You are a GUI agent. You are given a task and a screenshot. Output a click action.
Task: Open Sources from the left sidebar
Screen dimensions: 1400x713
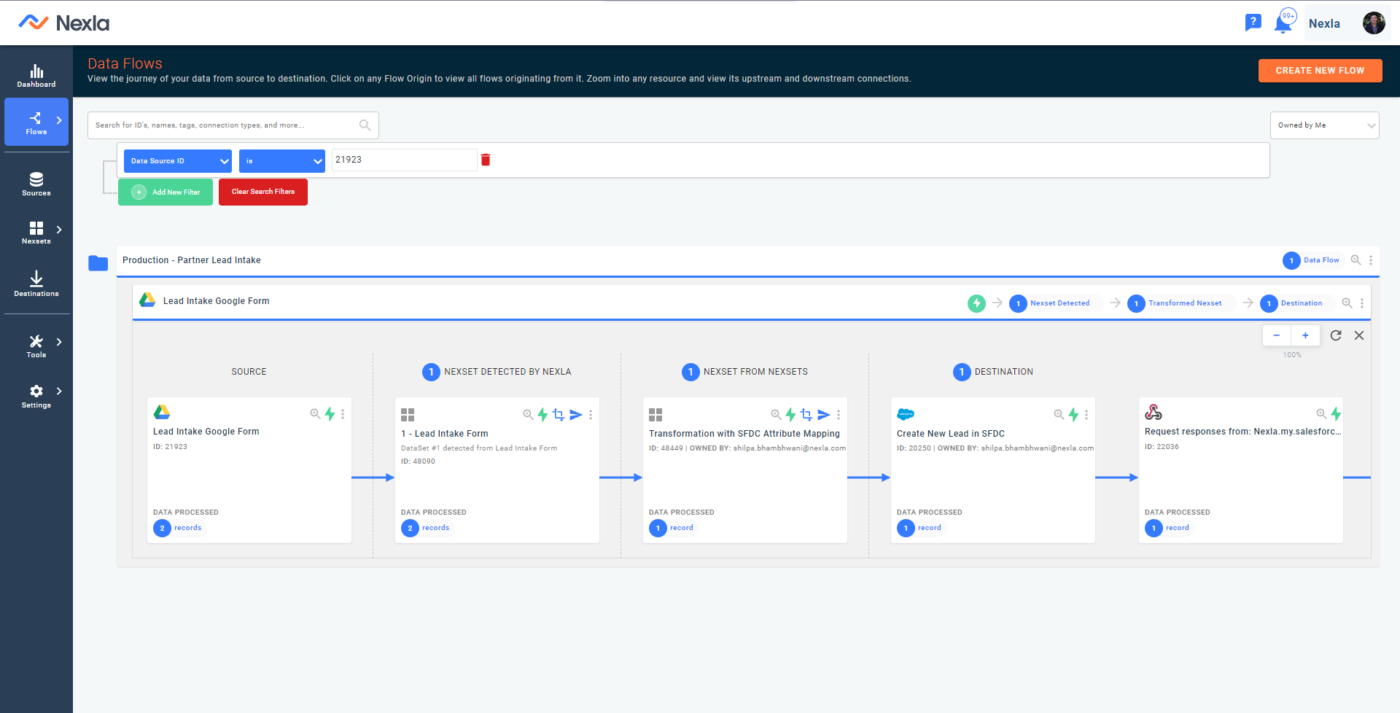[x=36, y=180]
